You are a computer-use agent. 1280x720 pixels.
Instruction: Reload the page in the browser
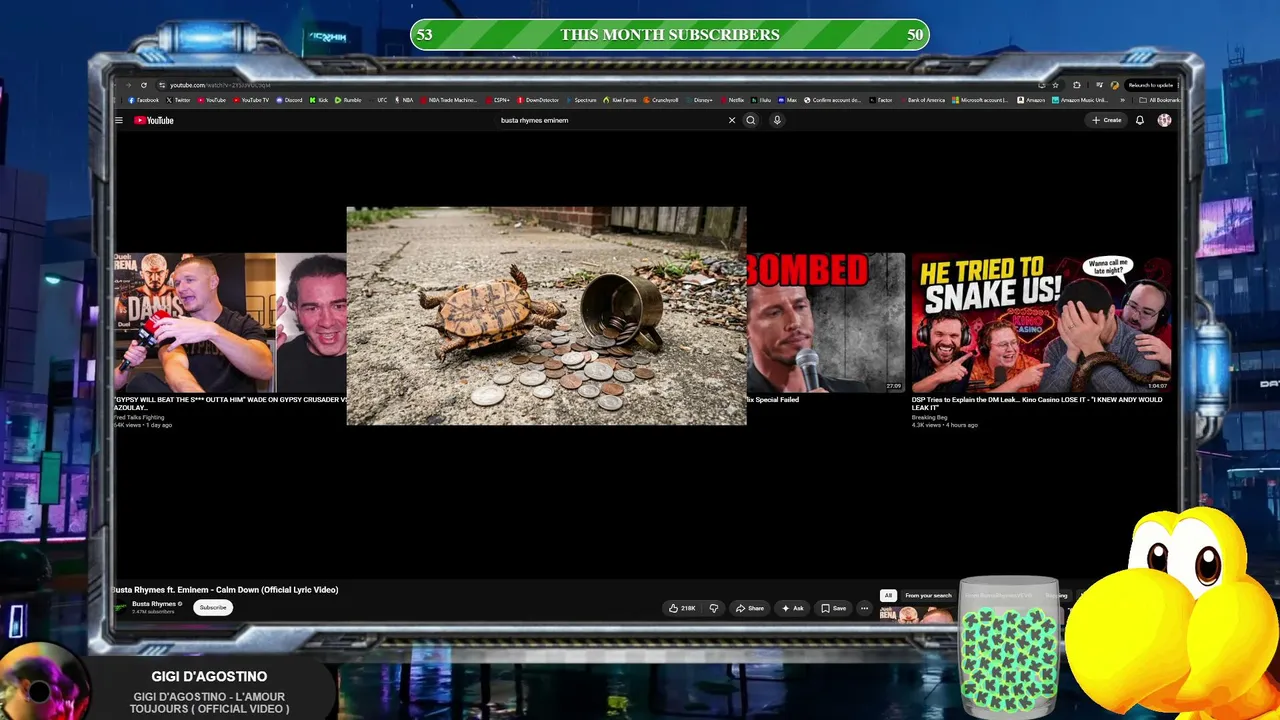pyautogui.click(x=144, y=85)
